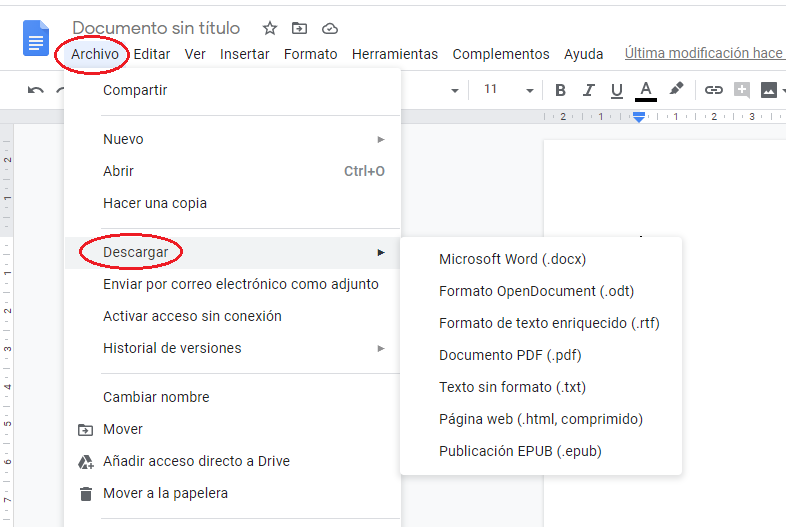Screen dimensions: 786x527
Task: Click the insert image icon
Action: (768, 90)
